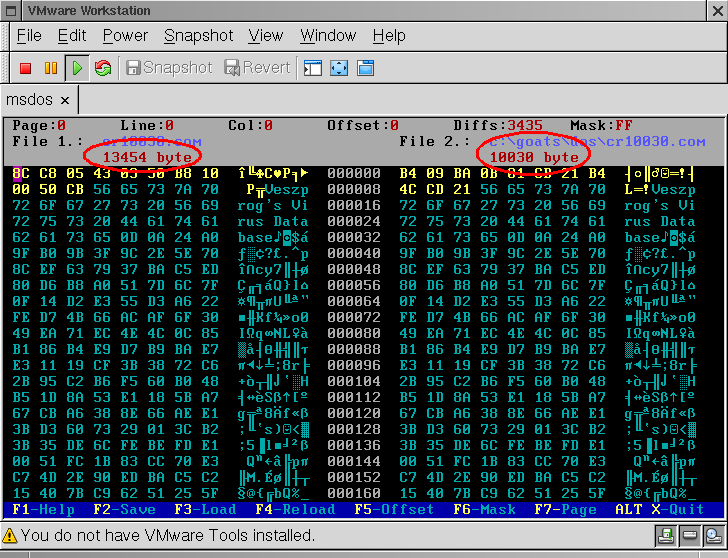Click the offset 000040 row label
This screenshot has height=558, width=728.
tap(354, 253)
